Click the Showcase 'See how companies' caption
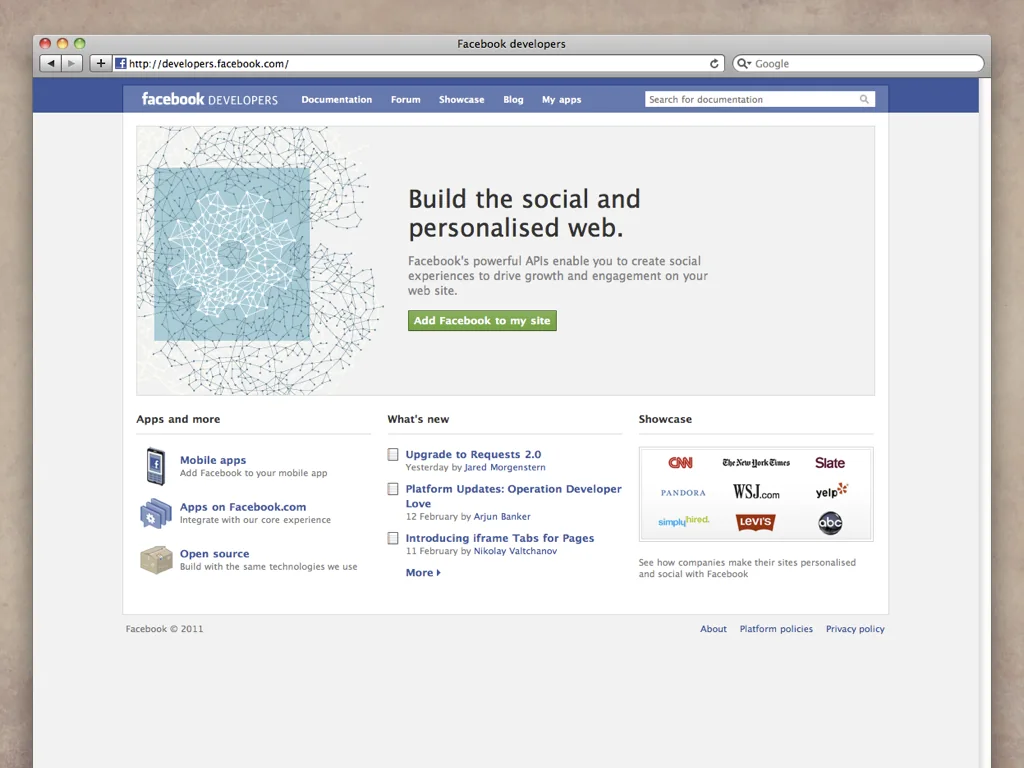 [x=747, y=568]
